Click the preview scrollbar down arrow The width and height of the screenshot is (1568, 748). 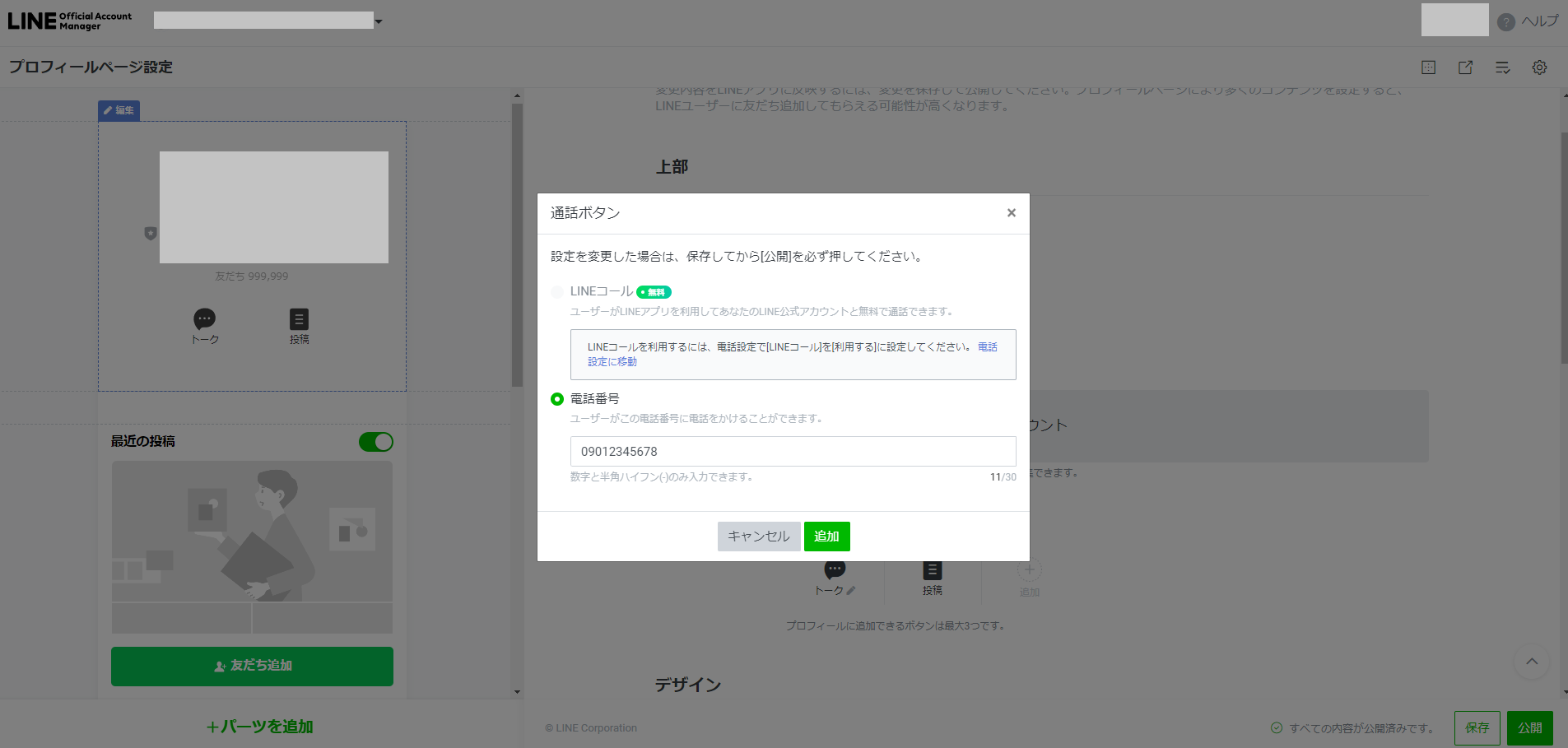pyautogui.click(x=517, y=692)
